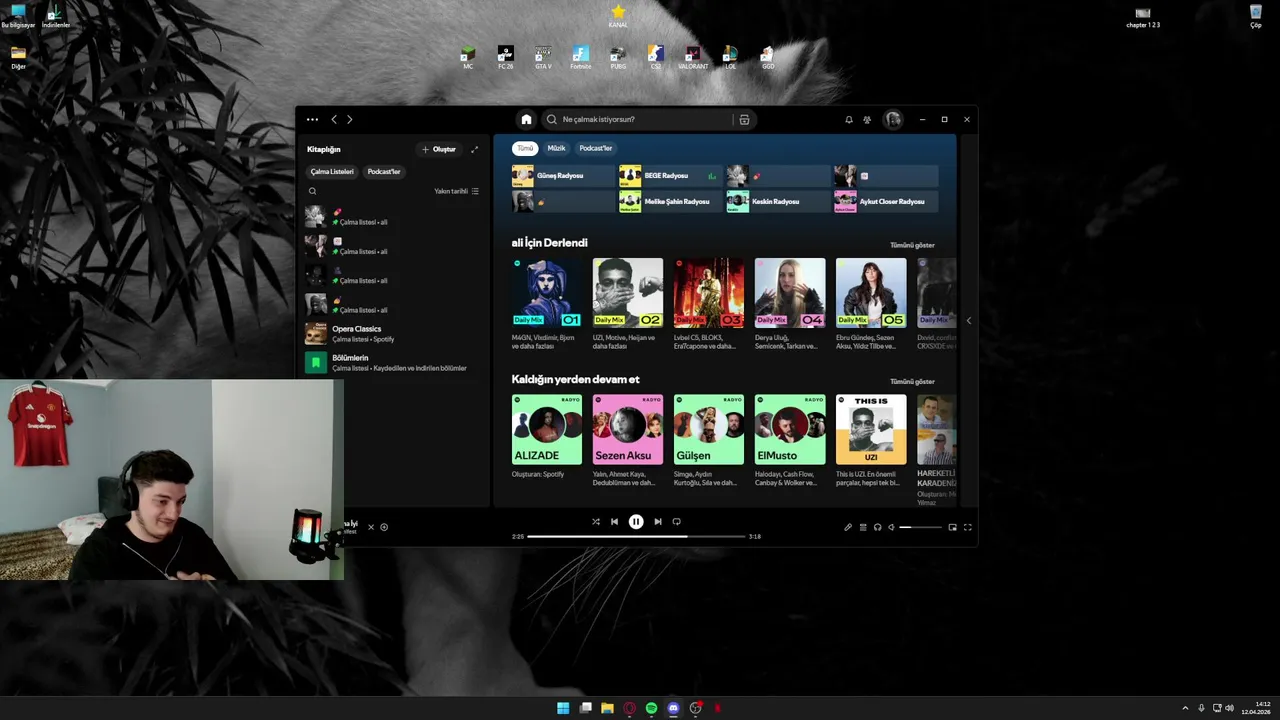Open profile avatar menu
The width and height of the screenshot is (1280, 720).
pos(893,119)
